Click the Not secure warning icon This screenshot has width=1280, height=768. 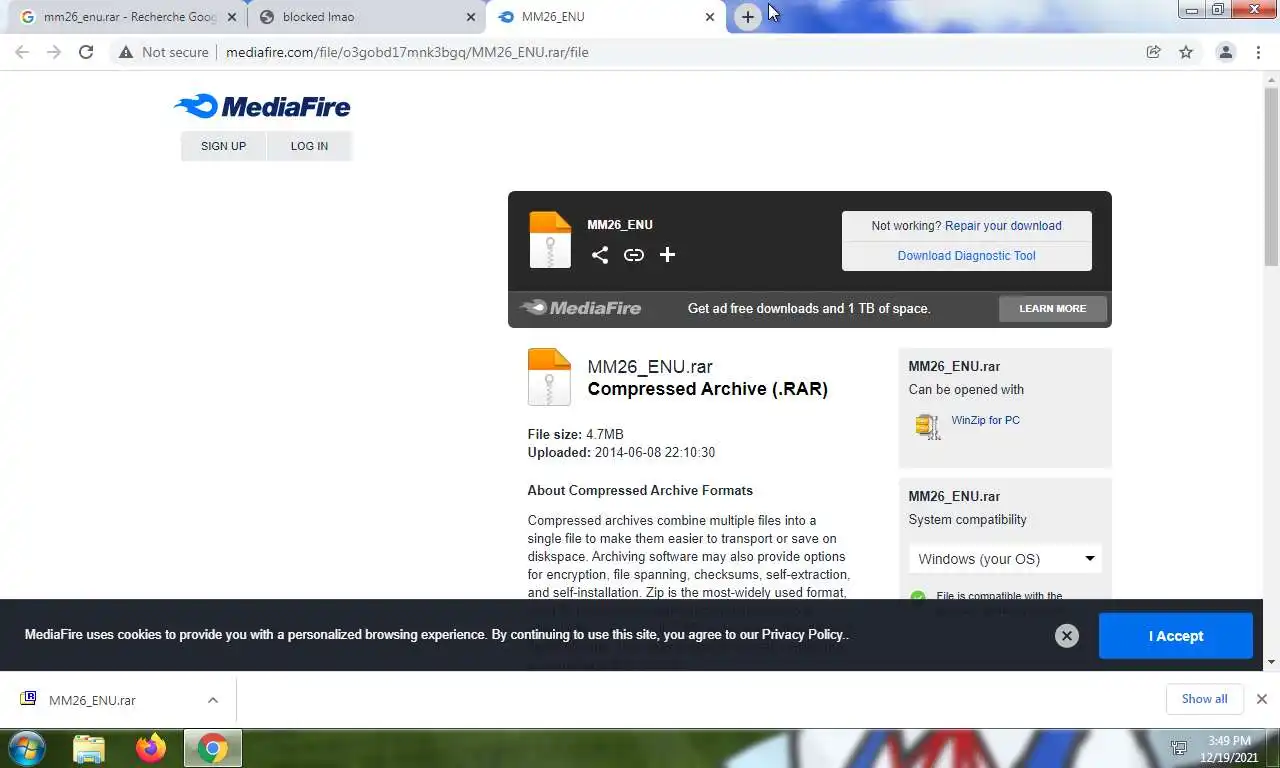tap(126, 52)
